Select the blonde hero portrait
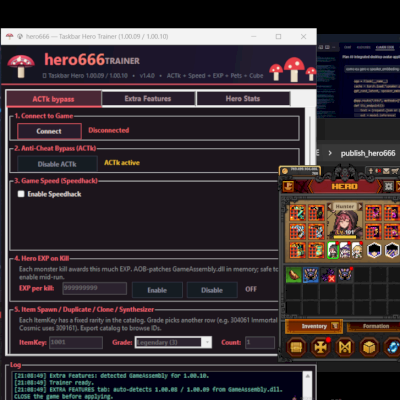Image resolution: width=400 pixels, height=400 pixels. point(357,250)
